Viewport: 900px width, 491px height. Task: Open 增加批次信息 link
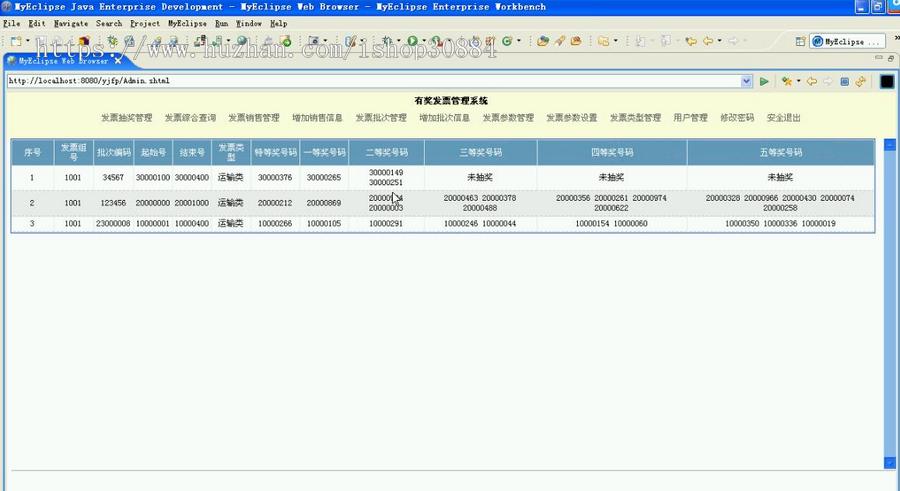click(x=445, y=118)
